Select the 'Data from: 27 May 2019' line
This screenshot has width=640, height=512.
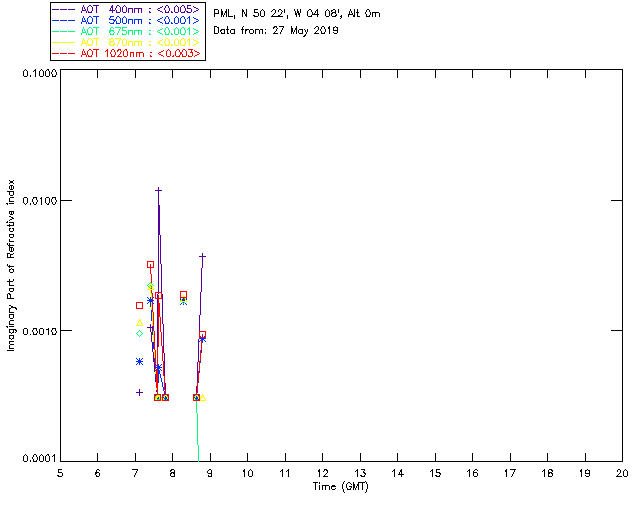(x=276, y=31)
